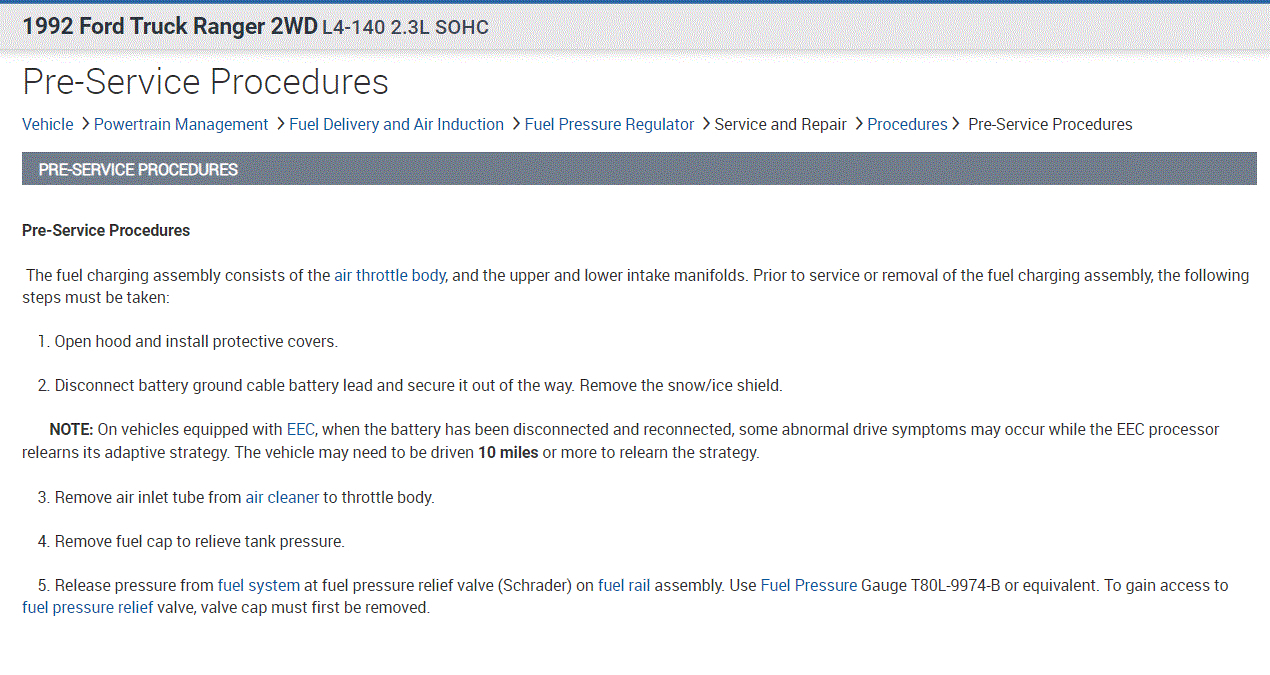Click the chevron before Powertrain Management
This screenshot has width=1270, height=675.
(x=84, y=124)
